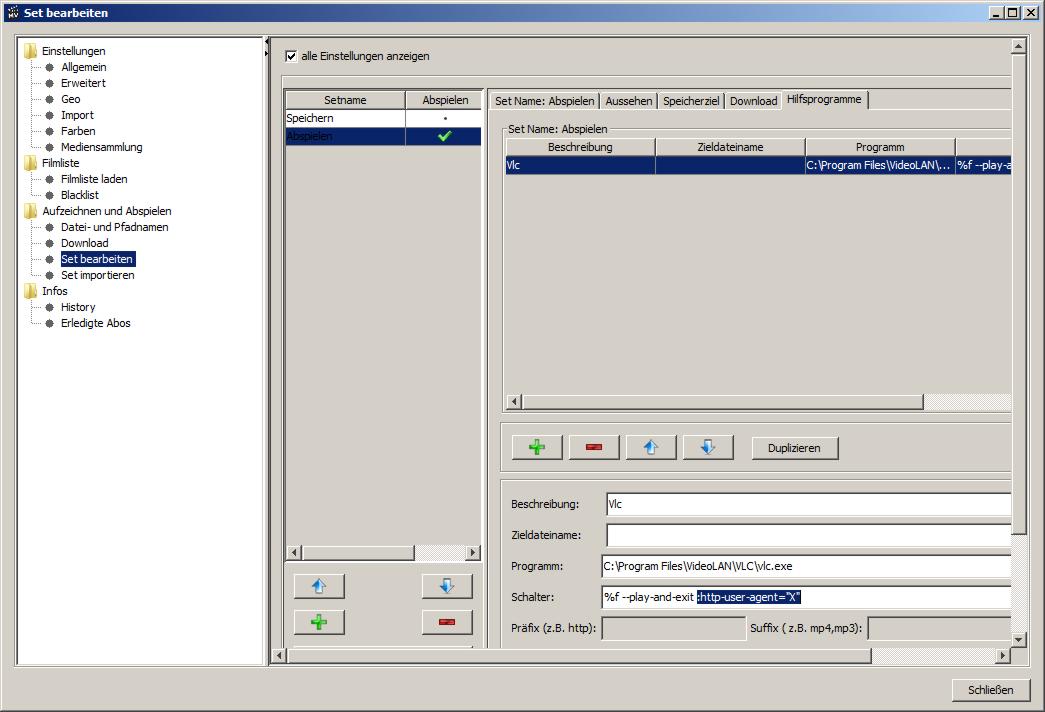Click into the Zieldateiname input field
This screenshot has width=1045, height=712.
pyautogui.click(x=808, y=535)
